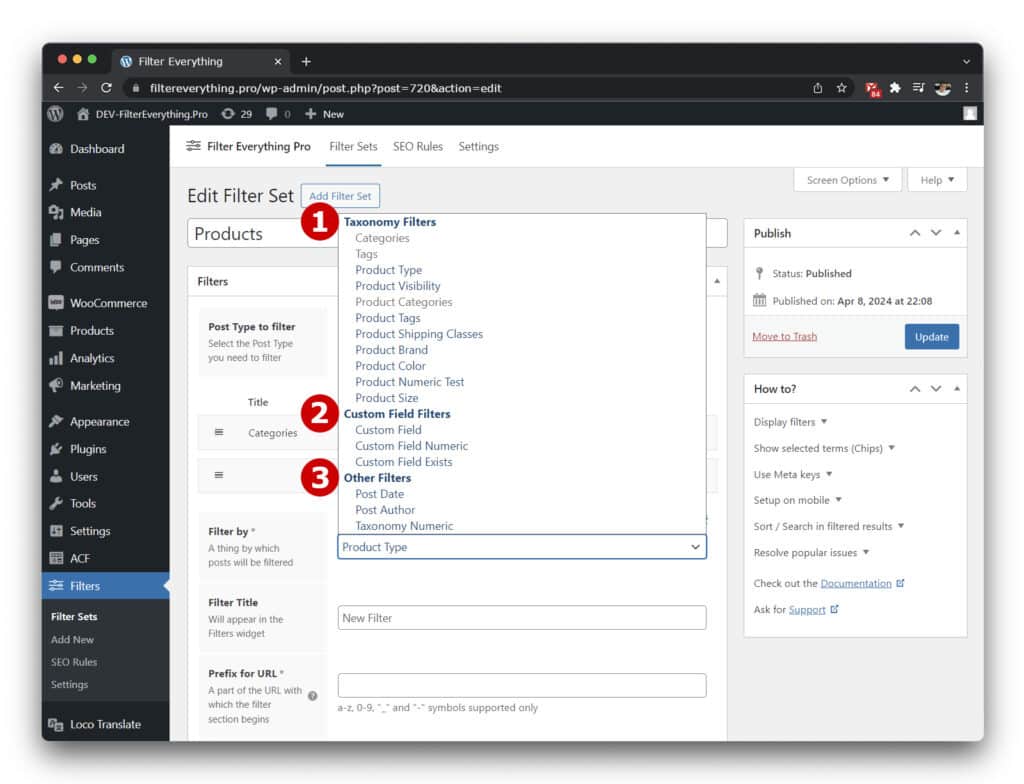Move the Publish panel down

tap(936, 233)
